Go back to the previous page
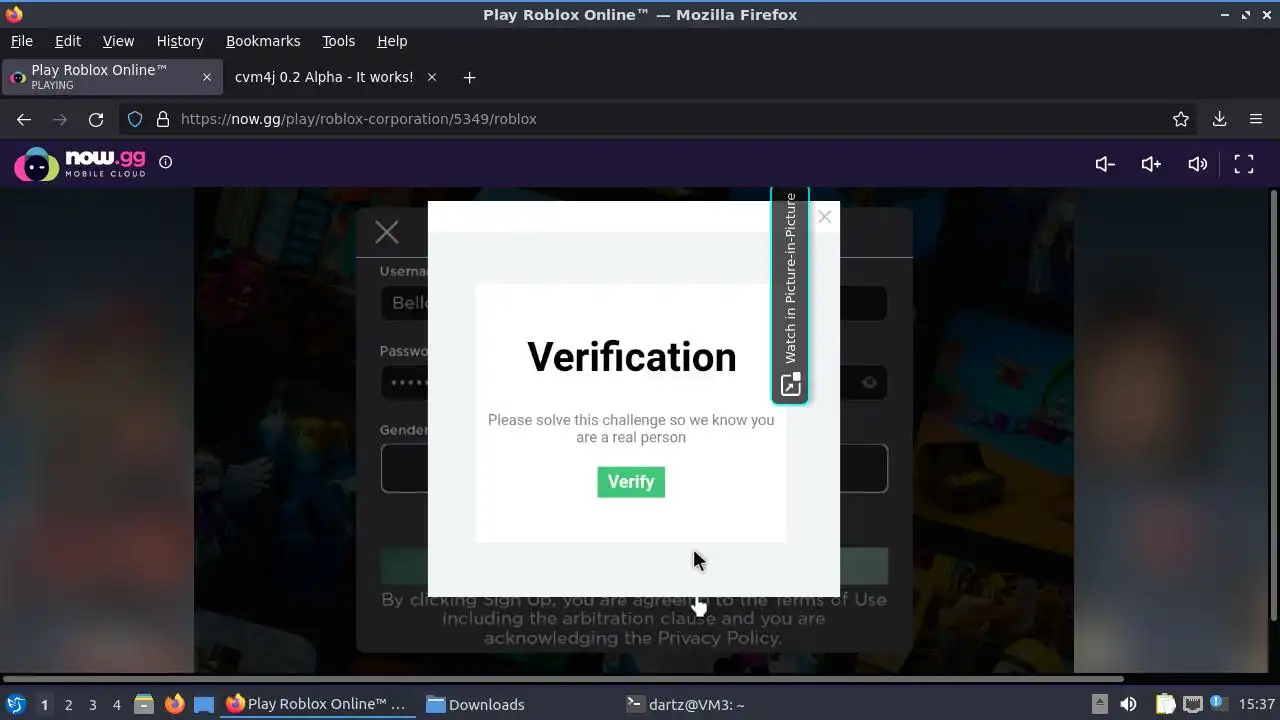The height and width of the screenshot is (720, 1280). coord(24,119)
